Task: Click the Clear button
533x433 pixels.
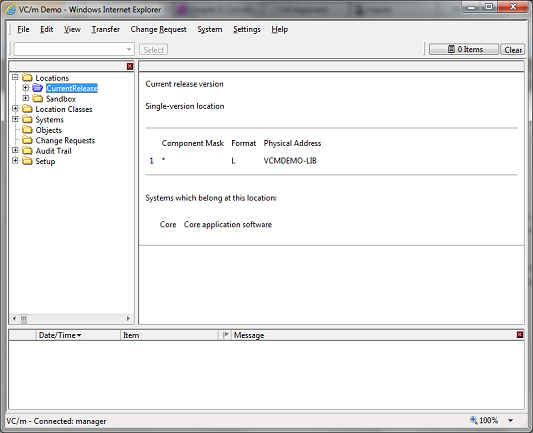Action: [x=513, y=50]
